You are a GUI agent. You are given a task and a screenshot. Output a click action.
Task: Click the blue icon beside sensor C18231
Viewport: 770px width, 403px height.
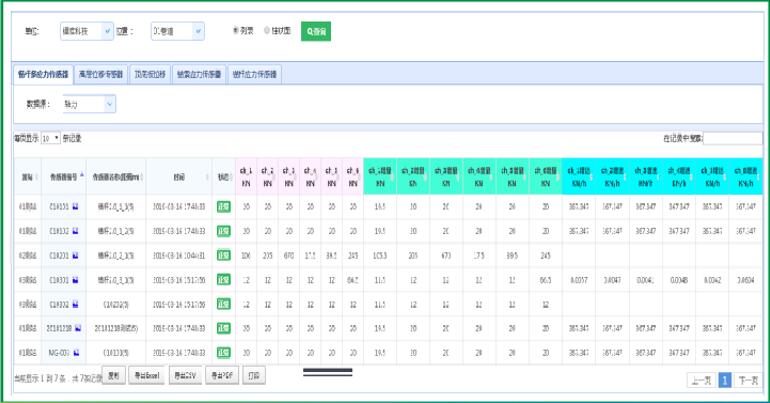point(76,256)
